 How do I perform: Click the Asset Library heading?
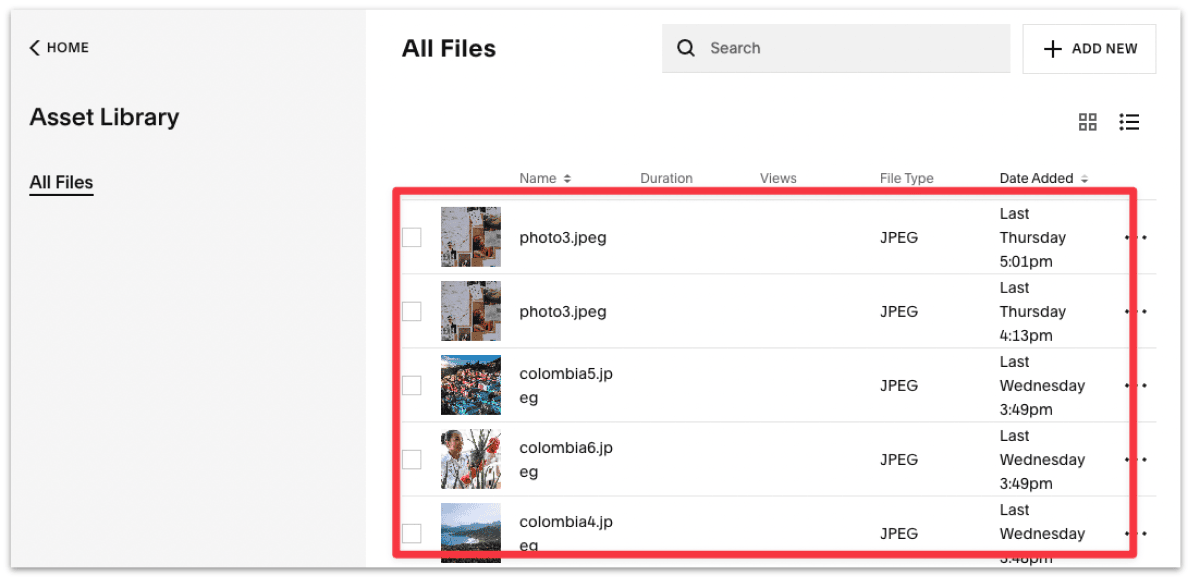point(104,117)
